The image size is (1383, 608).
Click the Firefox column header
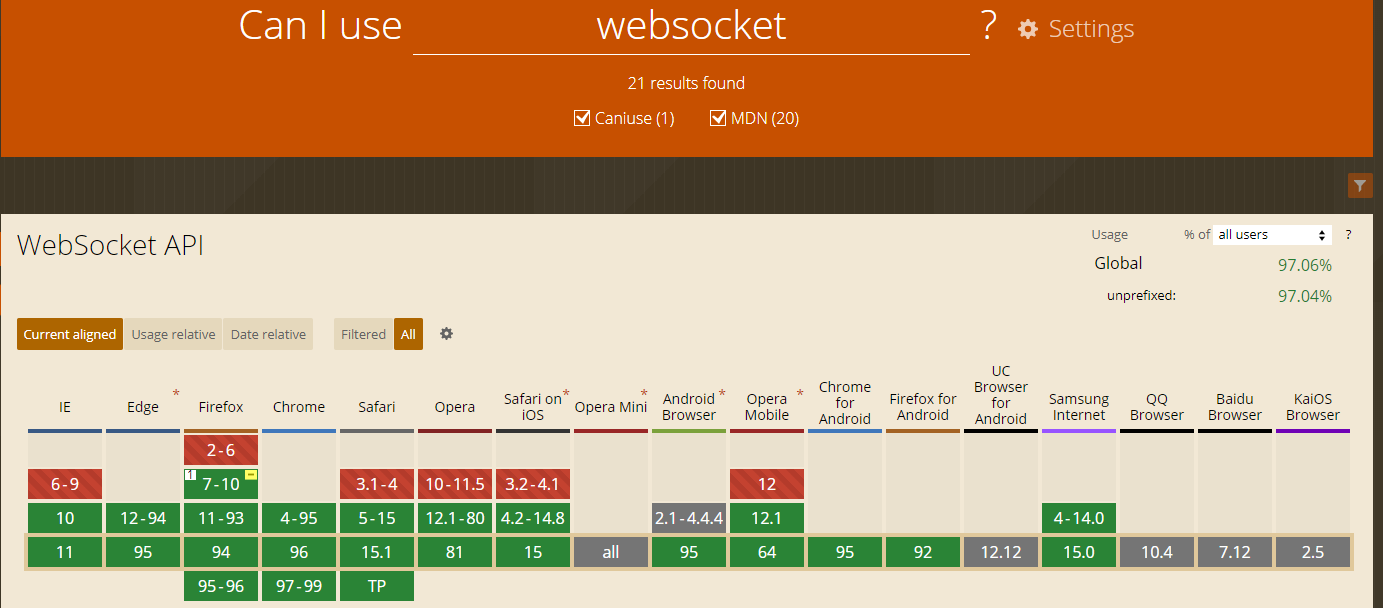[x=221, y=407]
